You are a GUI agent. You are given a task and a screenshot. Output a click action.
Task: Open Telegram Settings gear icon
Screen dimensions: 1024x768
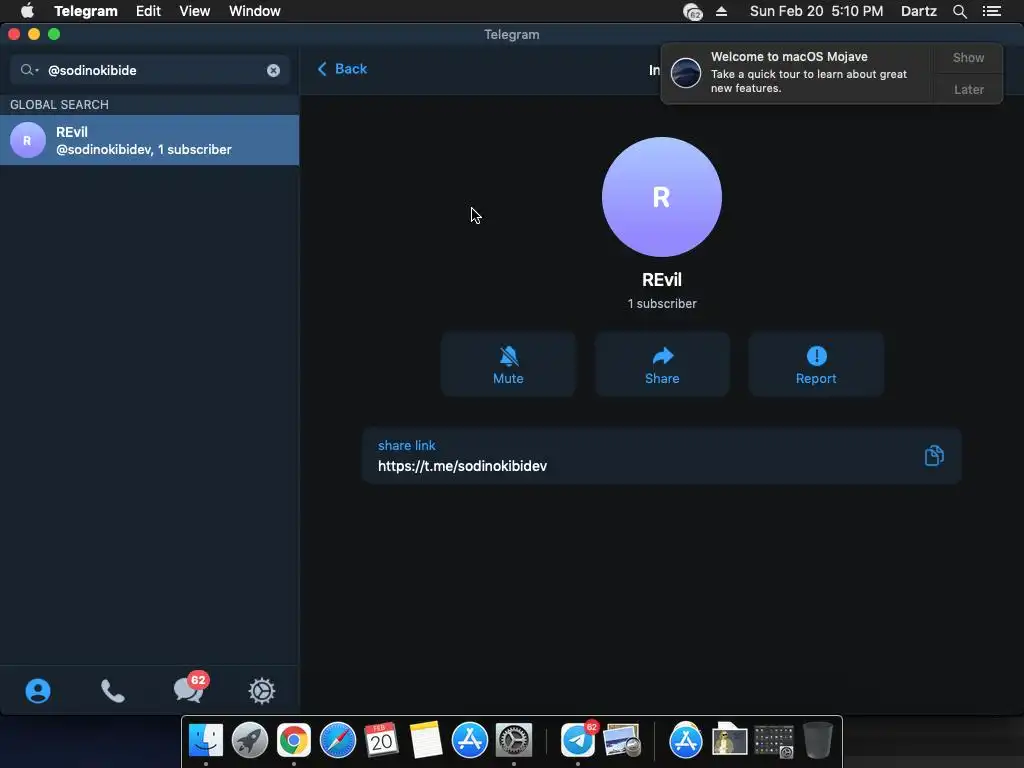(x=262, y=691)
